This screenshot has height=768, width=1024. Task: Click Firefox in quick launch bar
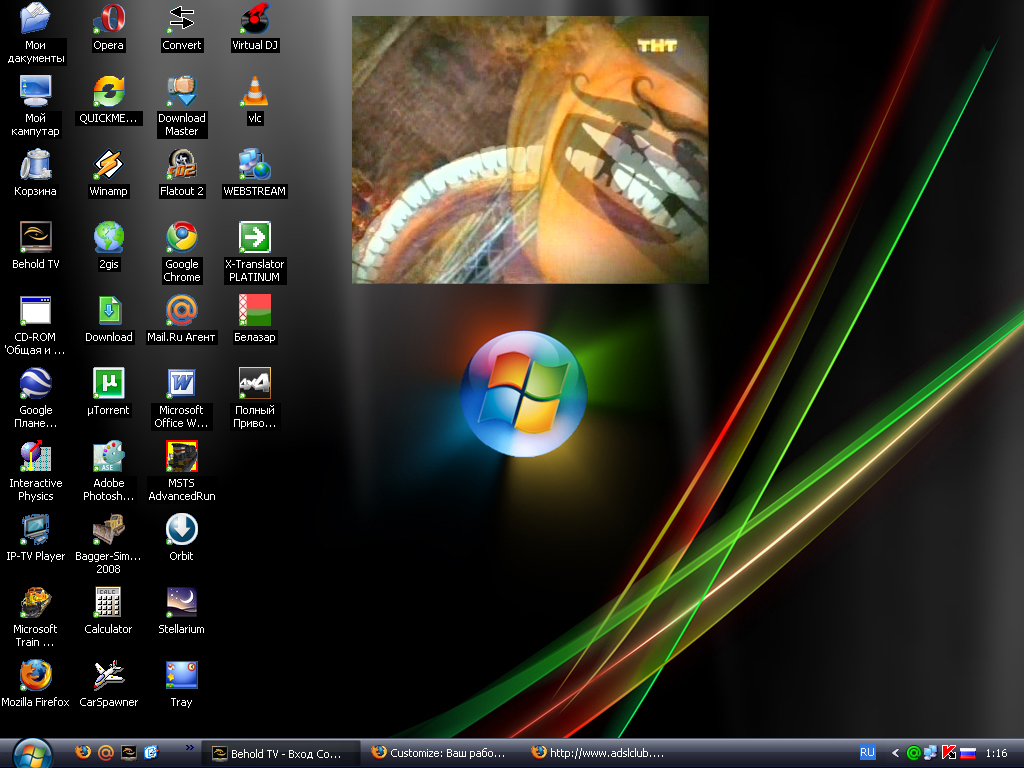tap(83, 752)
